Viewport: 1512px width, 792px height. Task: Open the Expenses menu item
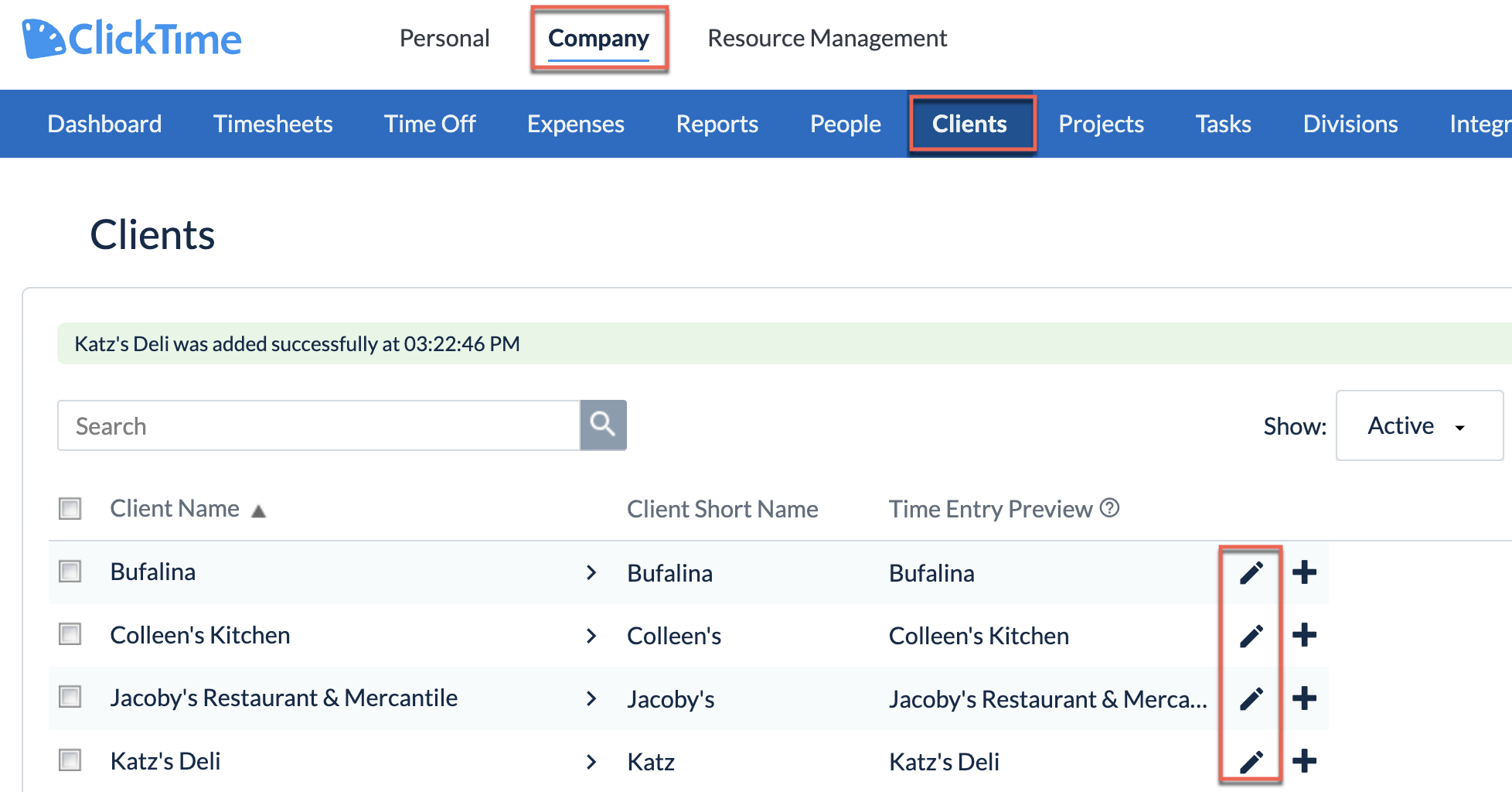pos(575,124)
